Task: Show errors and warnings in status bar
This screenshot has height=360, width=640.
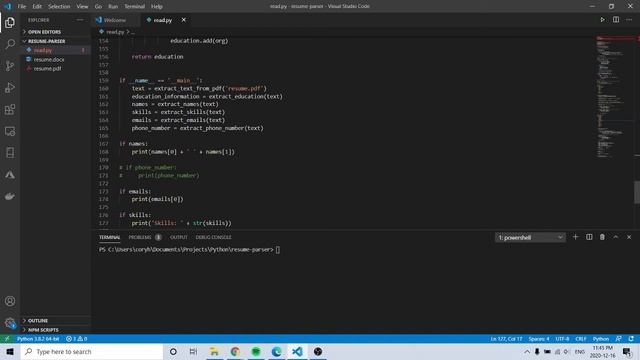Action: pos(76,339)
